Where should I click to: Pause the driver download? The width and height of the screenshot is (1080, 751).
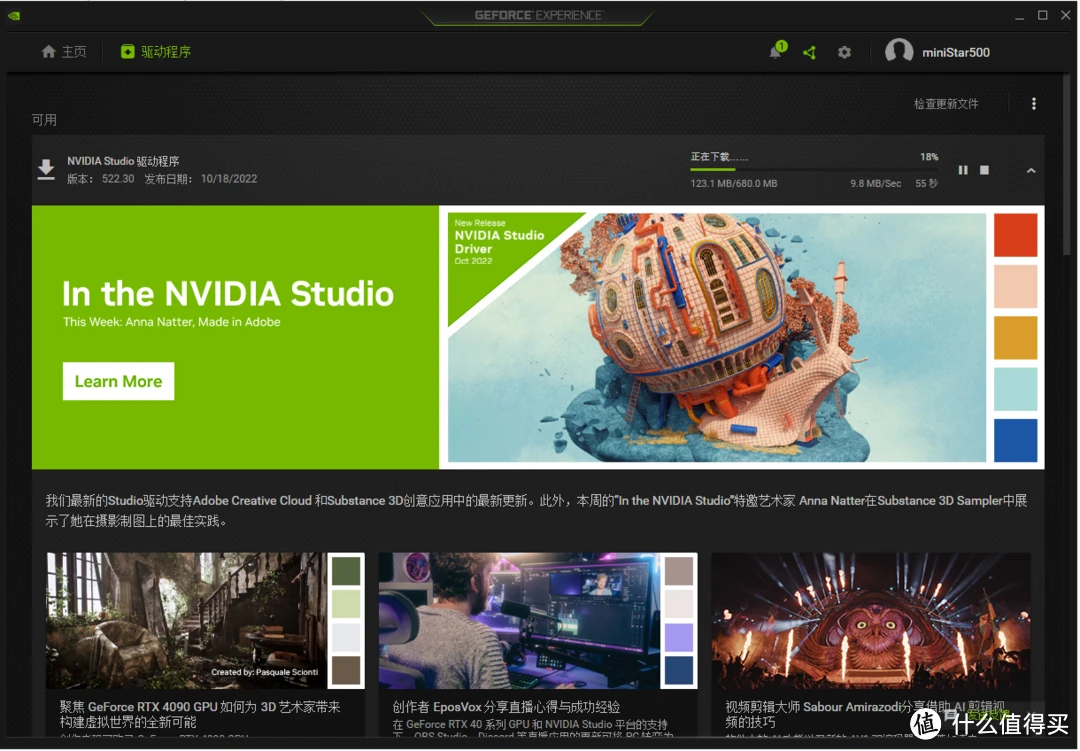963,170
